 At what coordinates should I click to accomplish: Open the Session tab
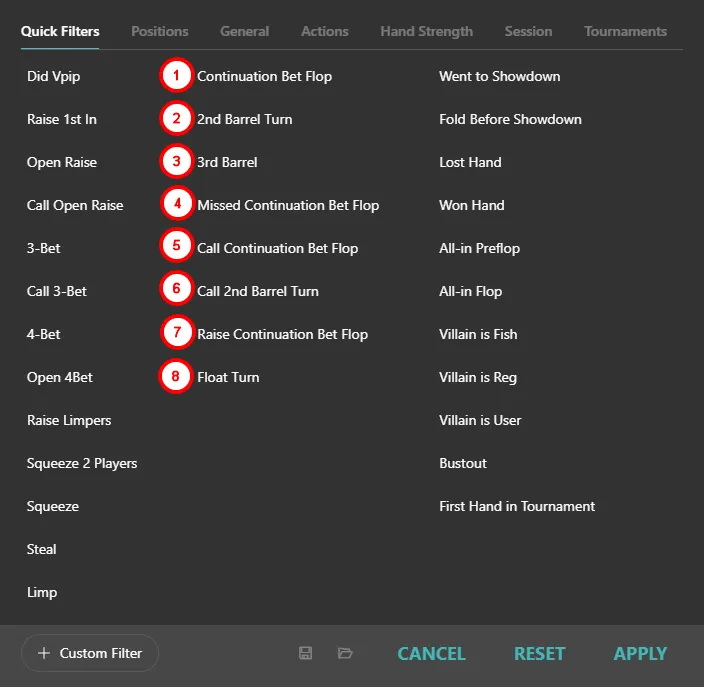point(528,31)
